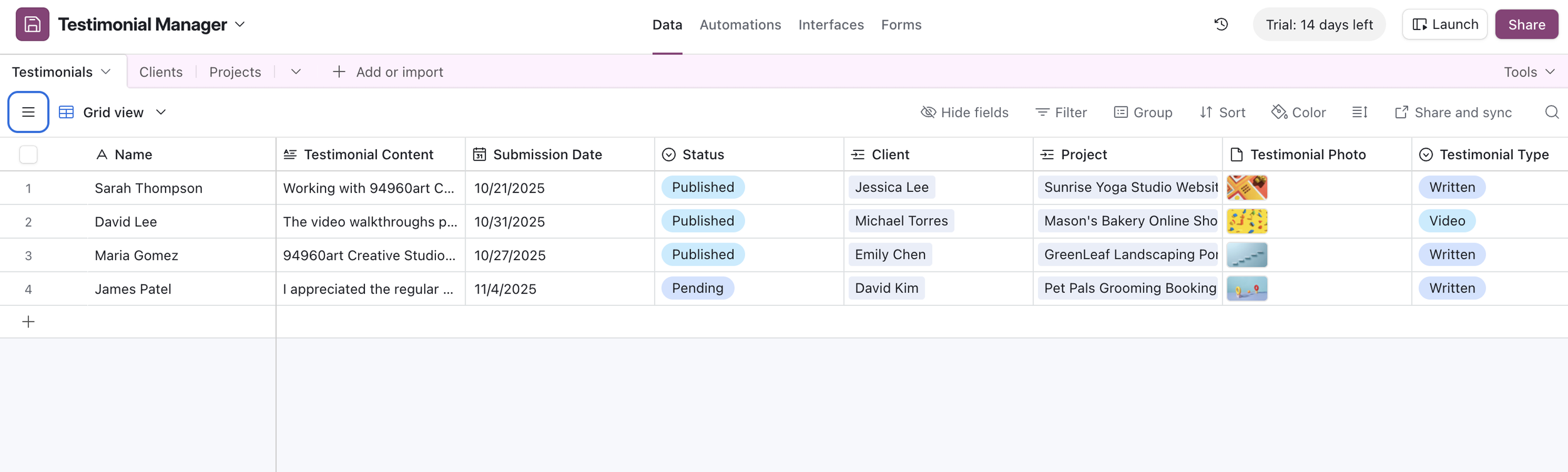Click the Launch button

(1444, 24)
